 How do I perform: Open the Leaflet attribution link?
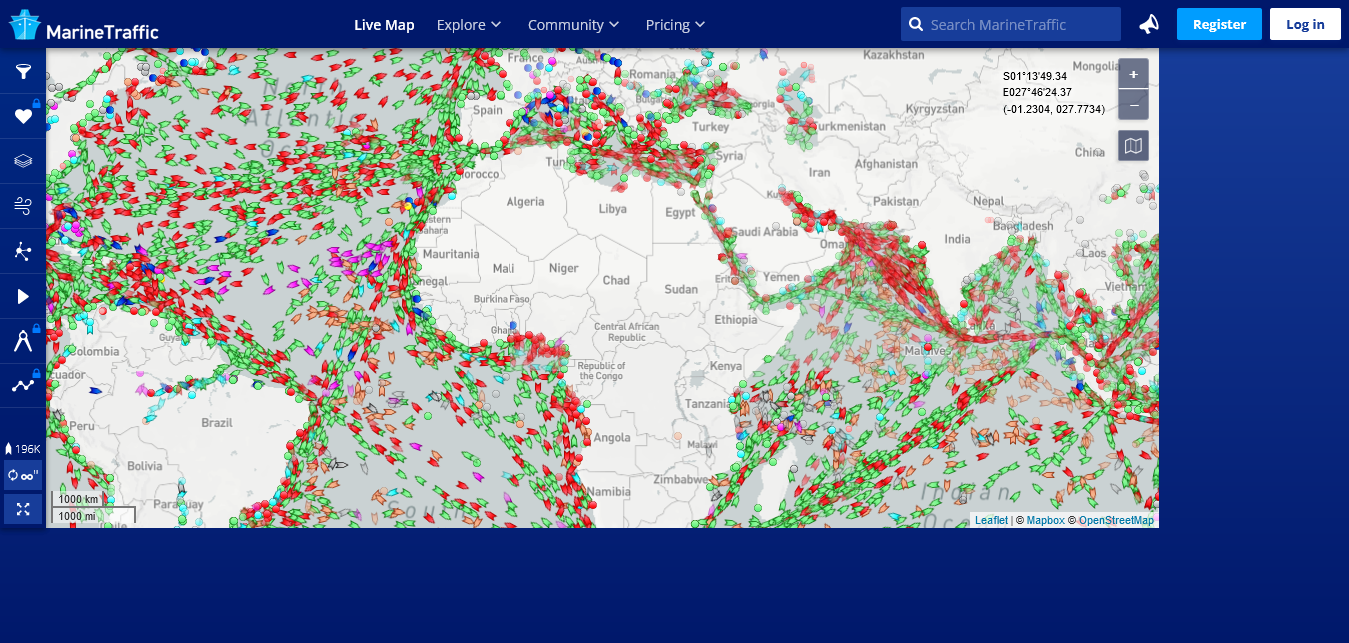tap(991, 520)
